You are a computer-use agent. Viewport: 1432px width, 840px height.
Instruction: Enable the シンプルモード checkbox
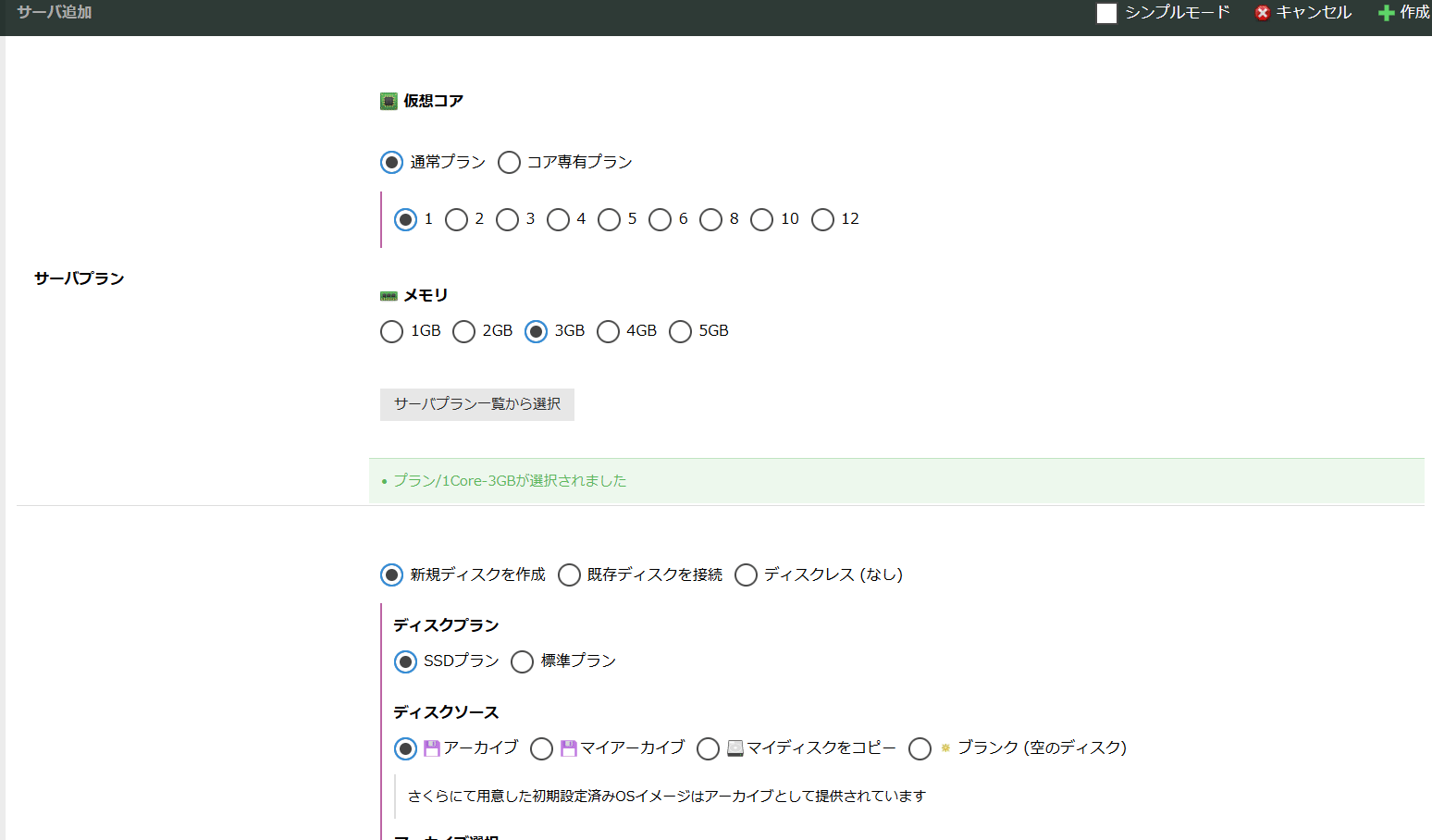pyautogui.click(x=1106, y=13)
